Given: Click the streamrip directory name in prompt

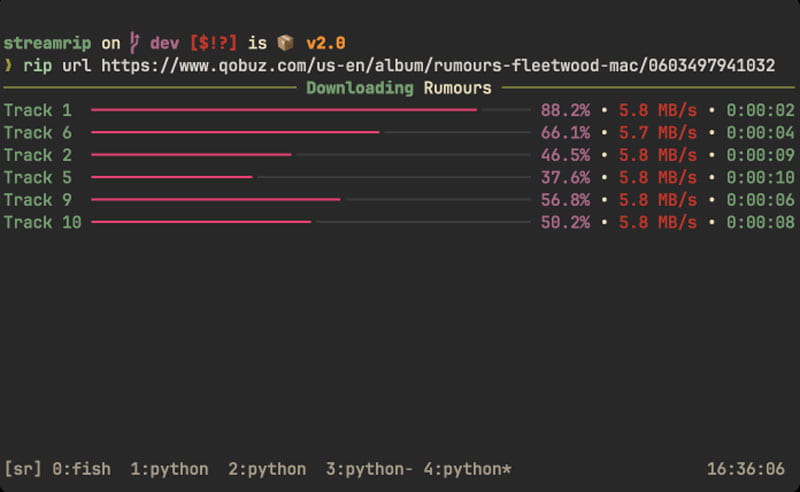Looking at the screenshot, I should 47,43.
